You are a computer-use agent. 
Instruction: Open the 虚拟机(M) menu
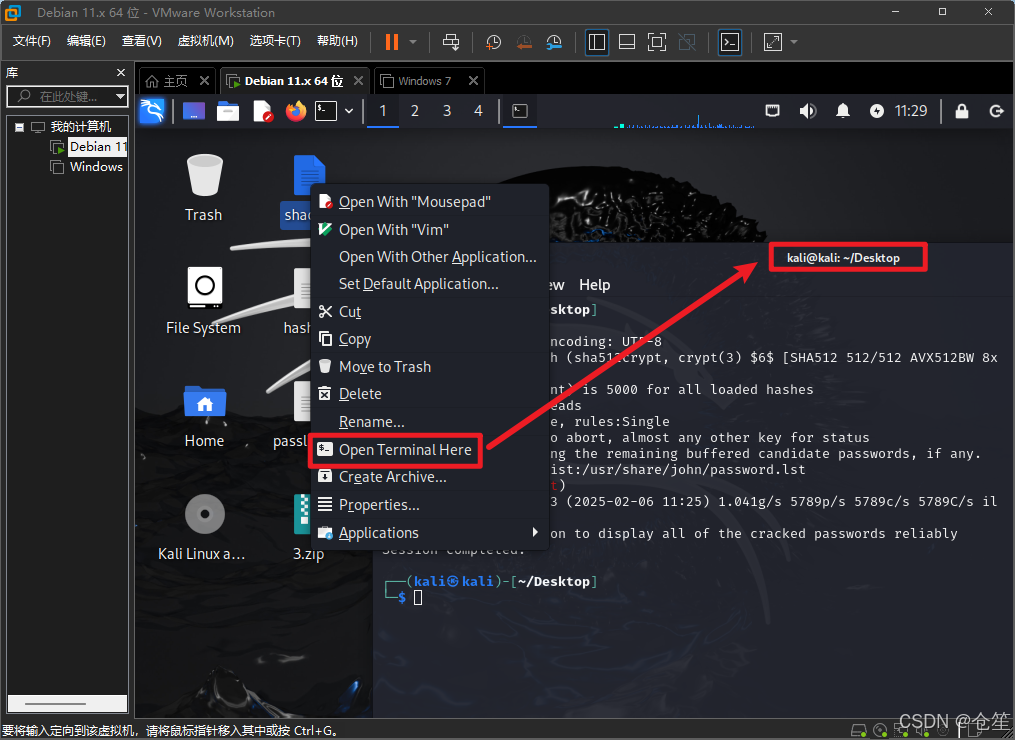point(205,41)
